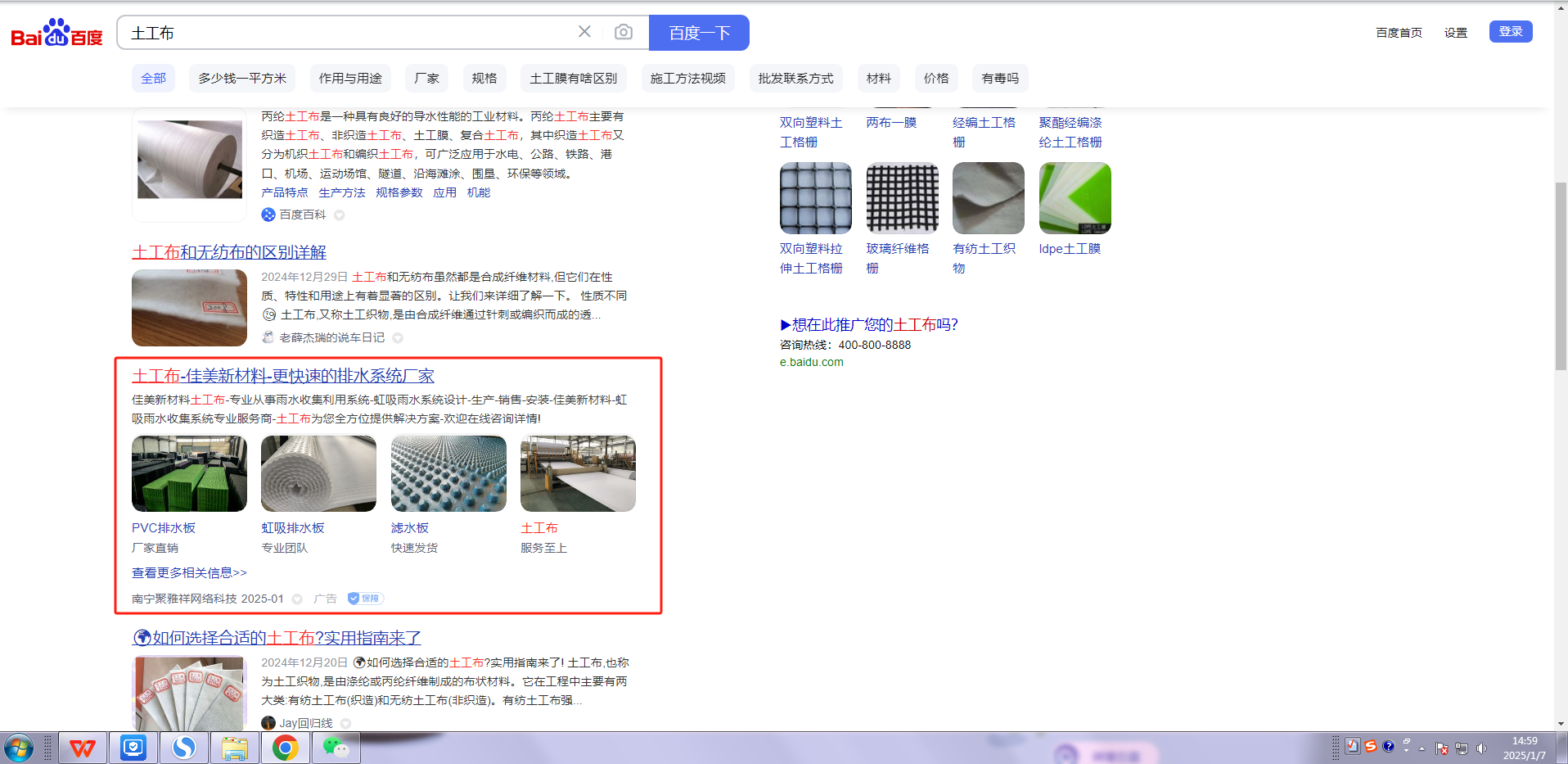Open ldpe土工膜 image
The height and width of the screenshot is (764, 1568).
click(1075, 198)
